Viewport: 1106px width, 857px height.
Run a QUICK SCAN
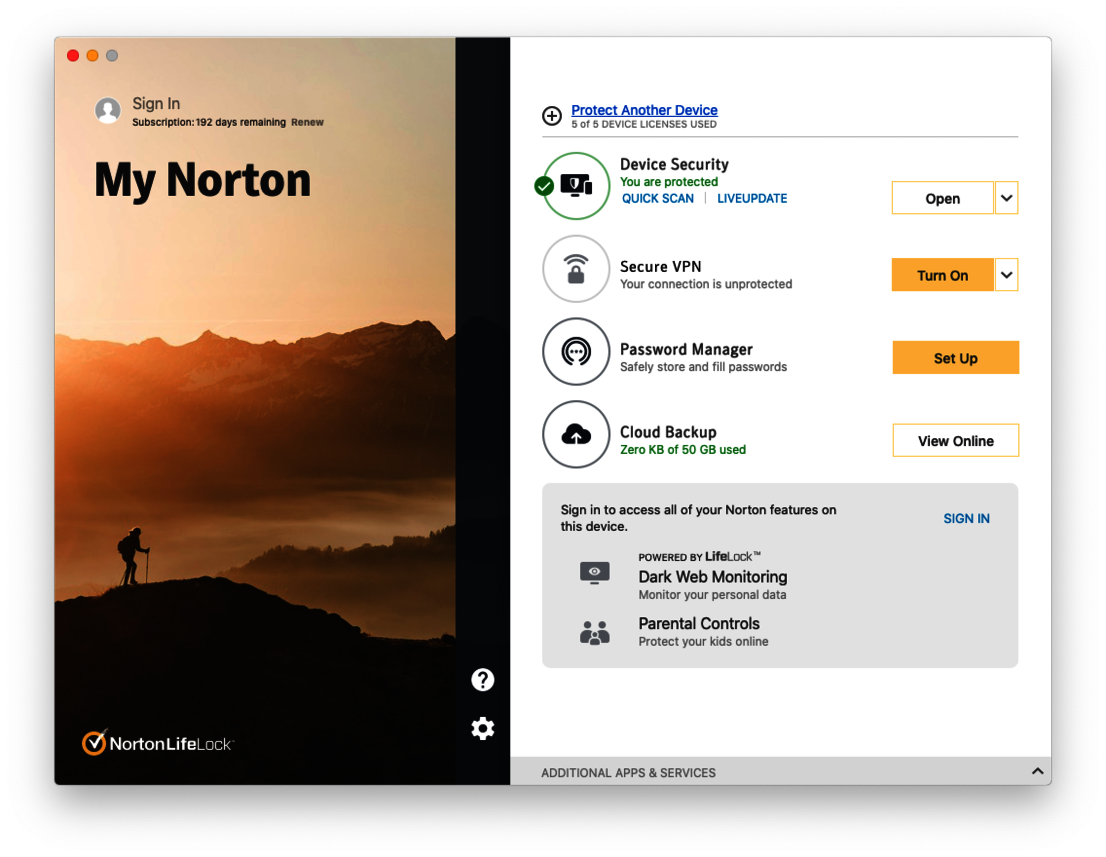click(x=657, y=198)
